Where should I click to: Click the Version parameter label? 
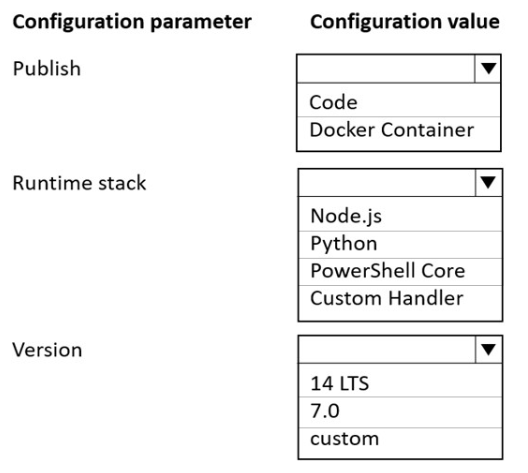47,350
